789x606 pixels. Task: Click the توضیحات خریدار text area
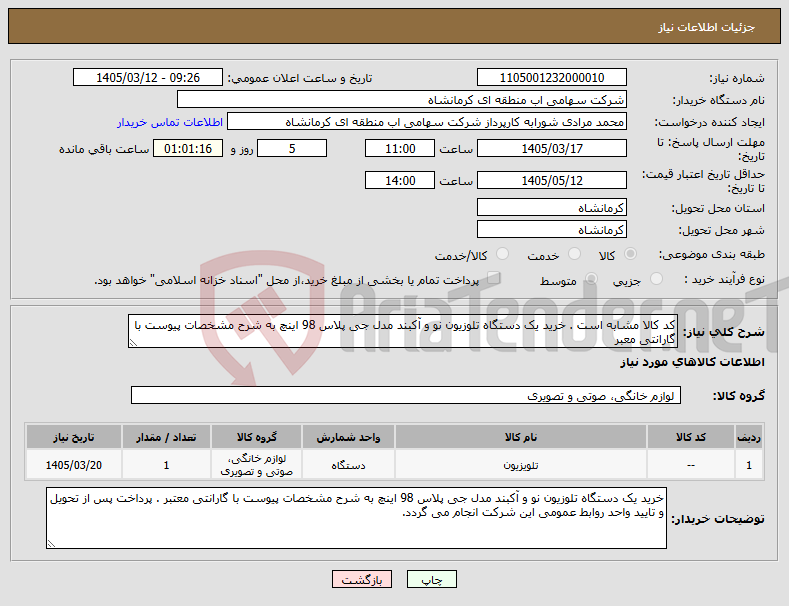coord(356,518)
